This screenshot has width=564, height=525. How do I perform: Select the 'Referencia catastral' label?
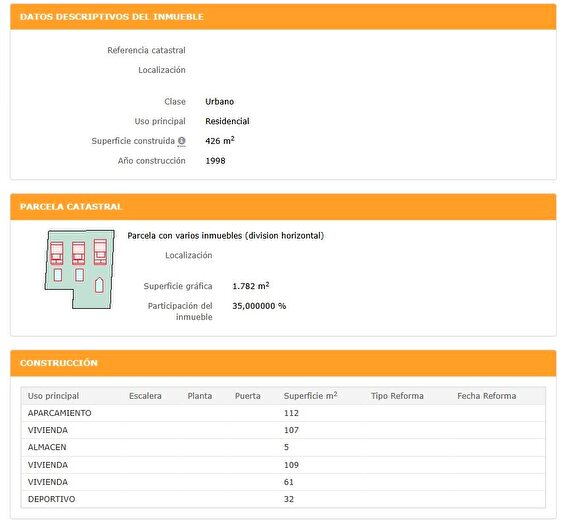tap(146, 50)
